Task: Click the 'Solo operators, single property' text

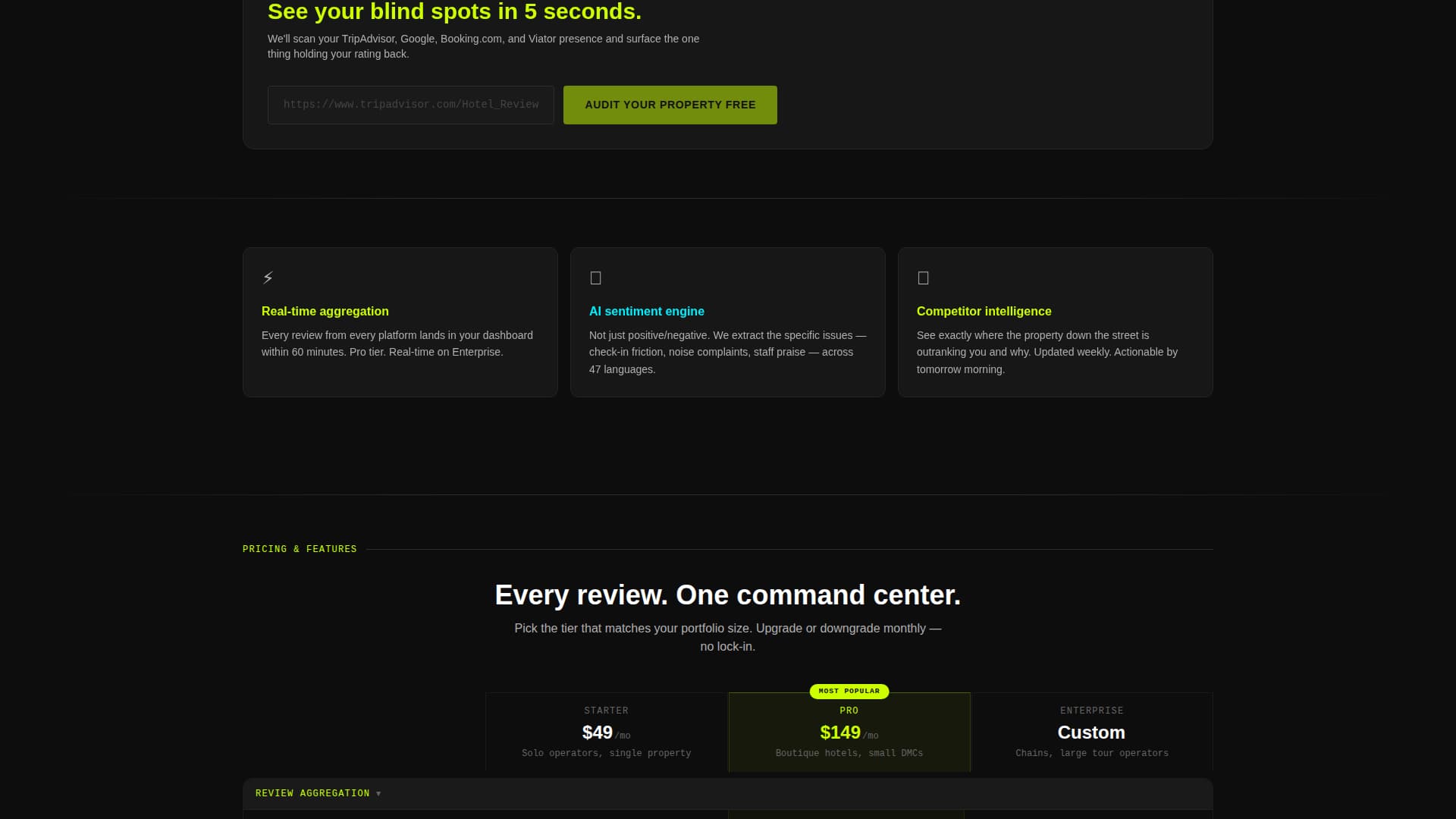Action: click(x=606, y=753)
